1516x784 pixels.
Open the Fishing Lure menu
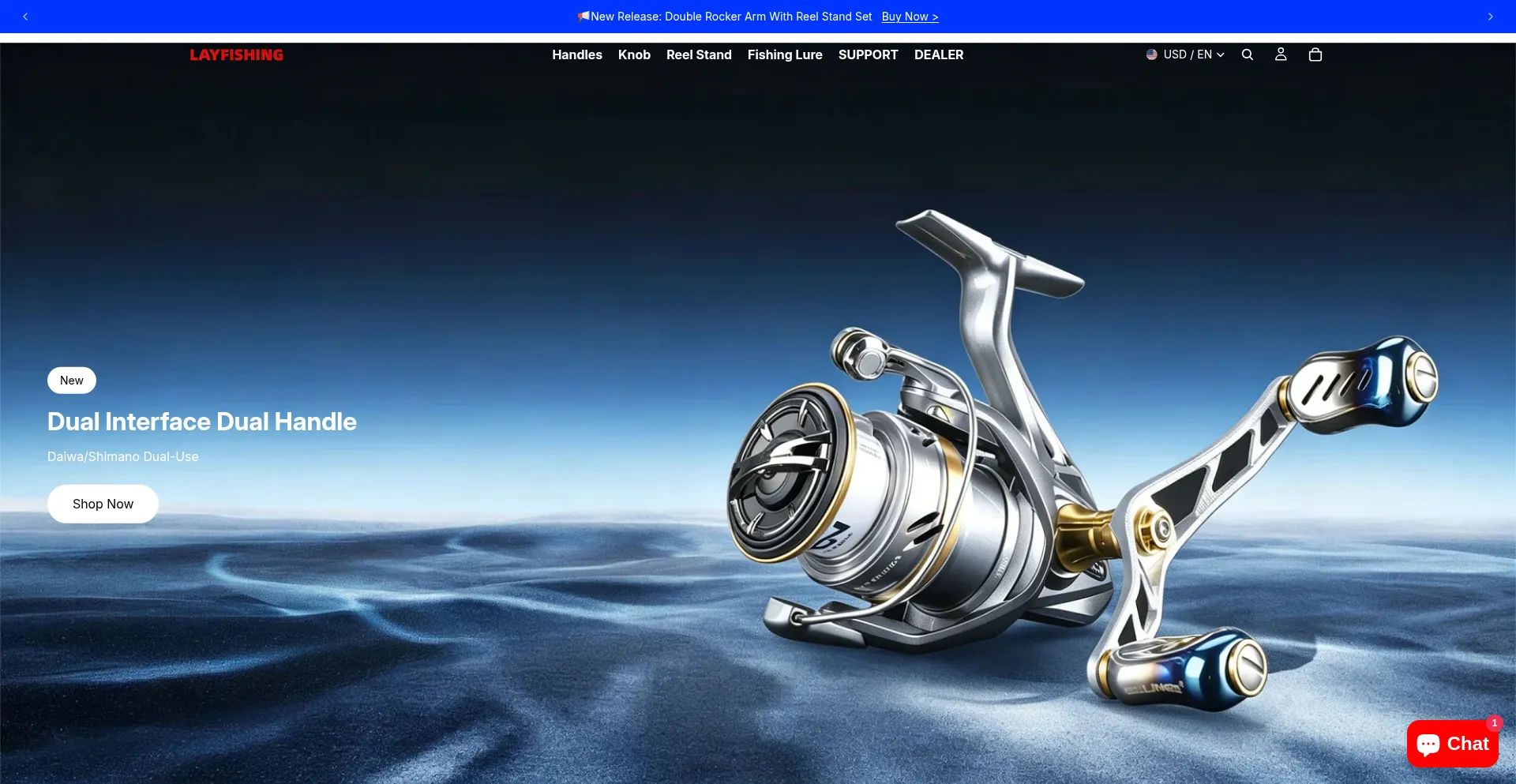coord(785,54)
